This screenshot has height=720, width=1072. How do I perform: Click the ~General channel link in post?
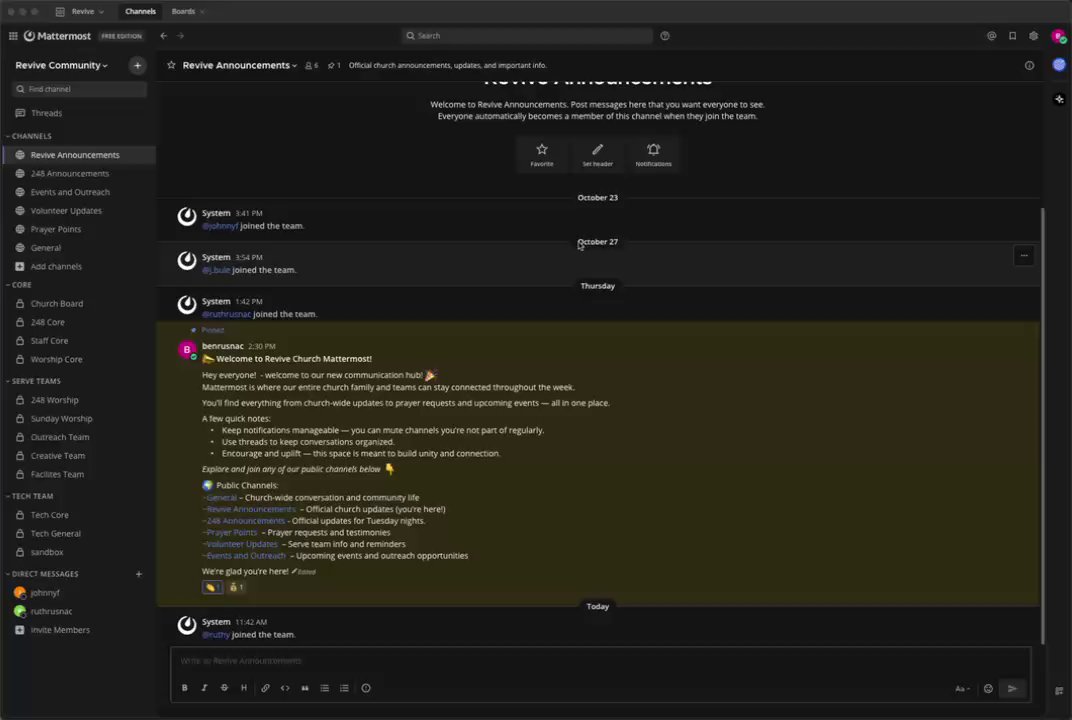tap(219, 498)
